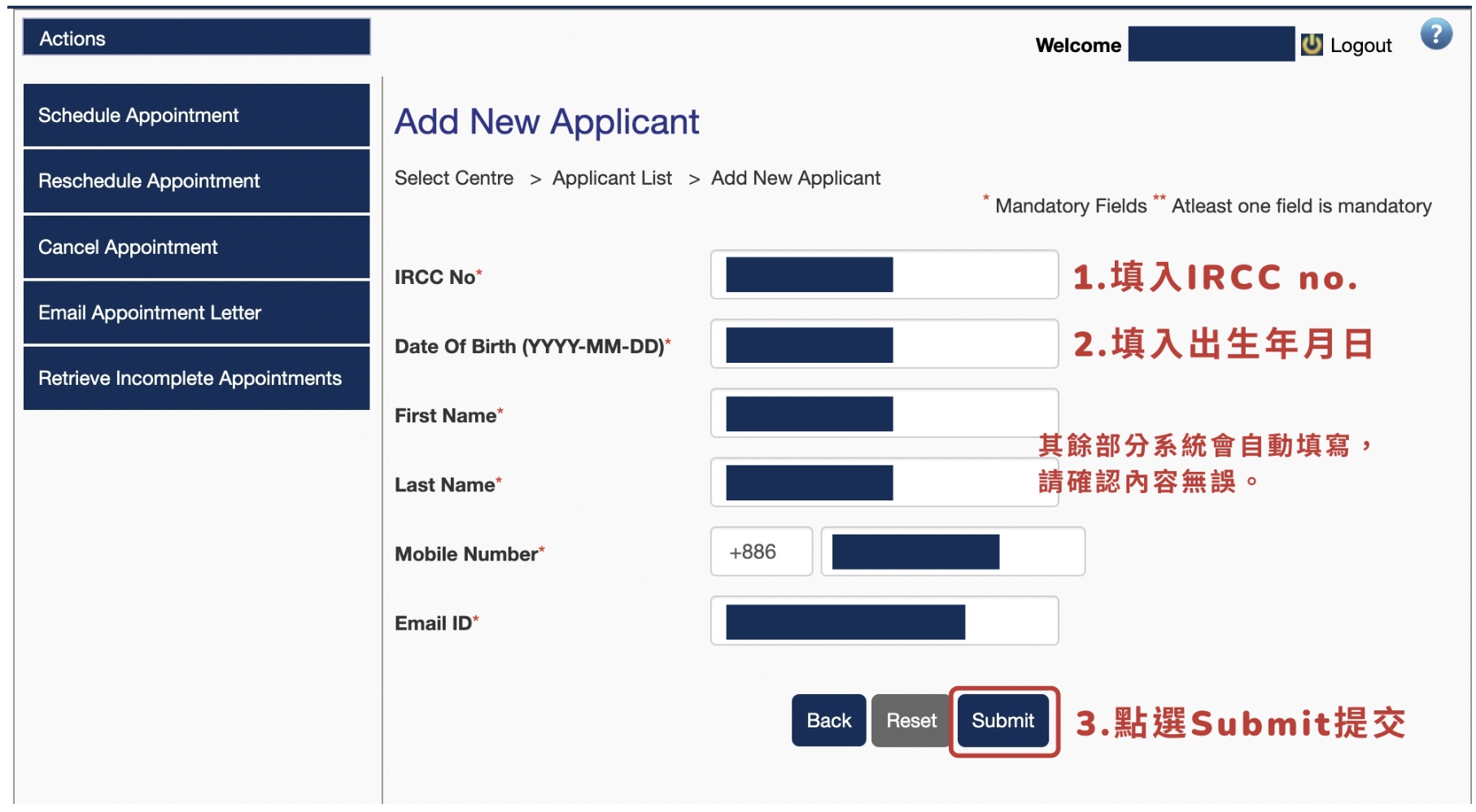Image resolution: width=1476 pixels, height=812 pixels.
Task: Open Cancel Appointment option
Action: pos(196,247)
